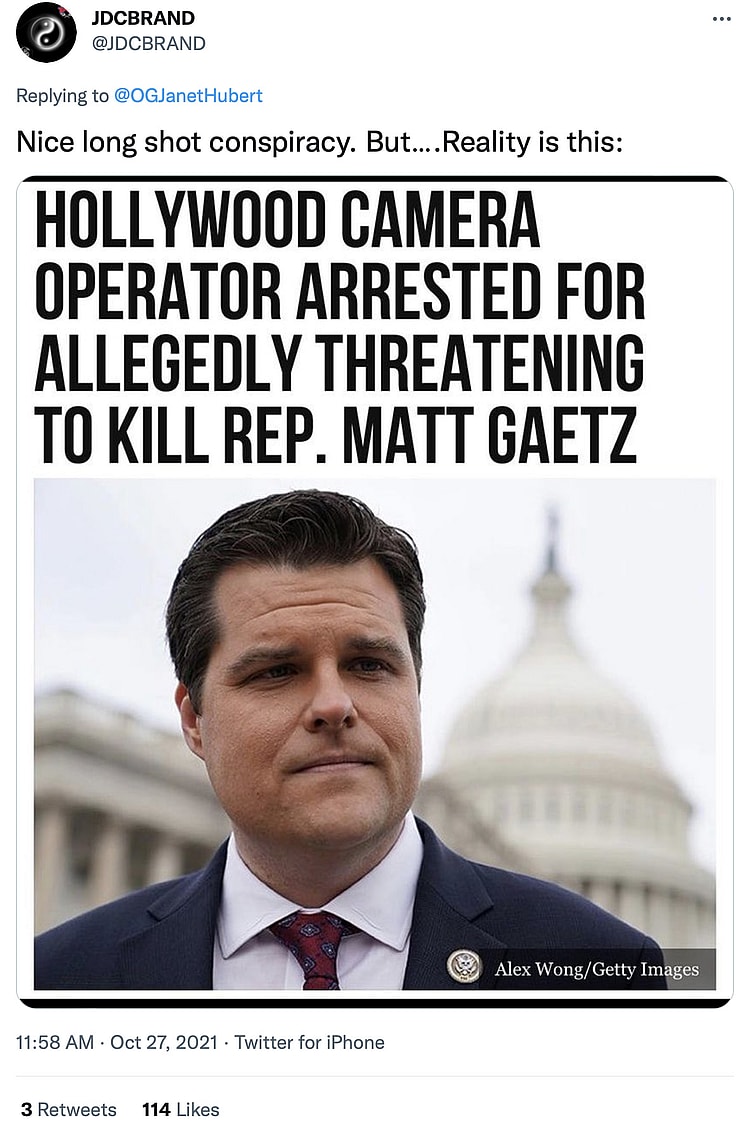The height and width of the screenshot is (1139, 750).
Task: Open the @JDCBRAND handle profile
Action: (x=148, y=44)
